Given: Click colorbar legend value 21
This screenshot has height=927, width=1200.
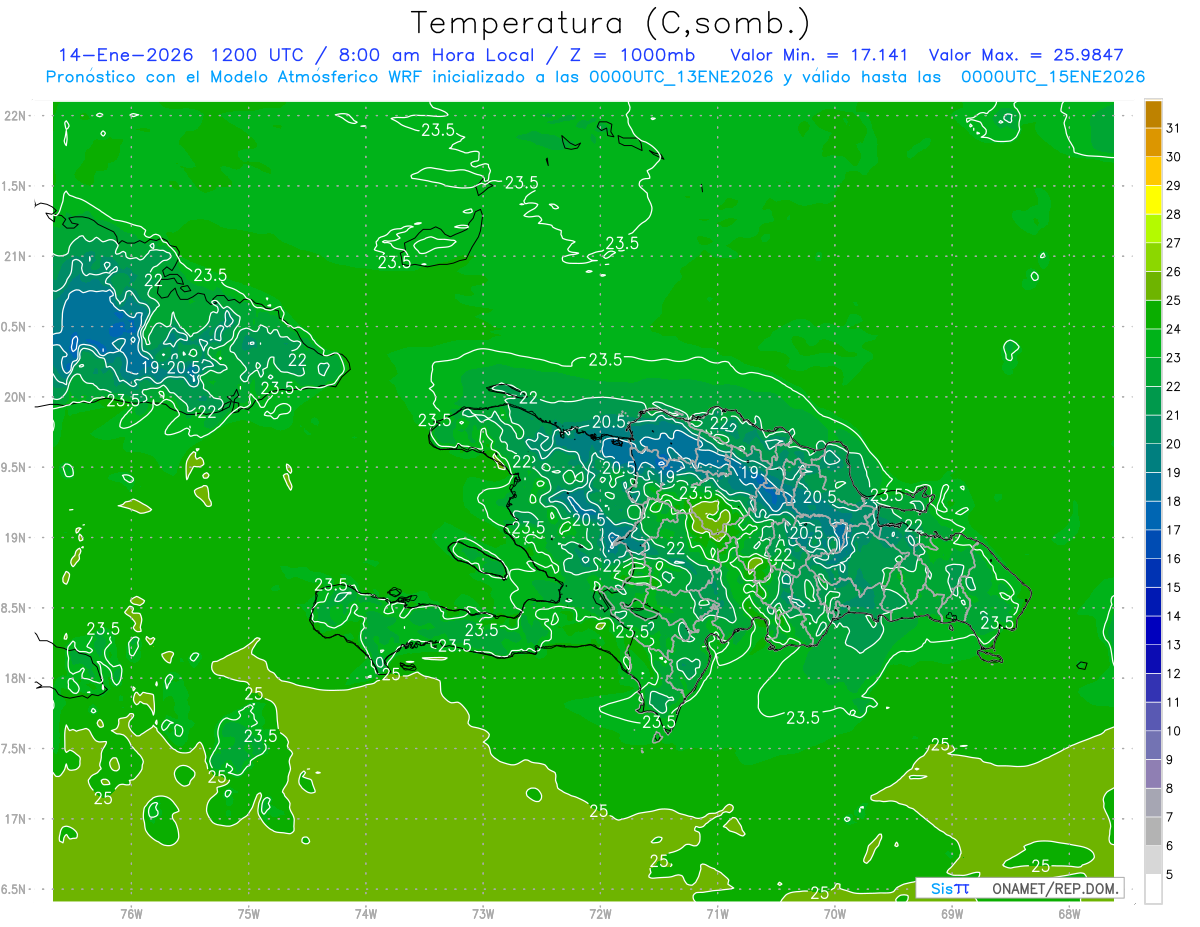Looking at the screenshot, I should [x=1174, y=415].
